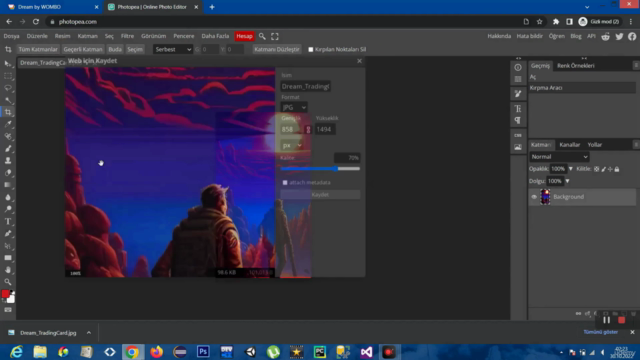Open the Serbest crop ratio dropdown
The image size is (640, 360).
click(173, 49)
